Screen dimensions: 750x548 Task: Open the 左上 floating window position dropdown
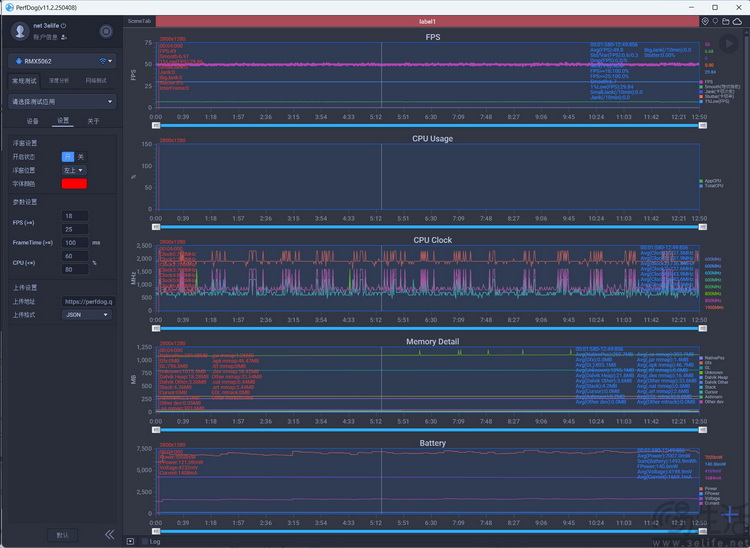(74, 170)
